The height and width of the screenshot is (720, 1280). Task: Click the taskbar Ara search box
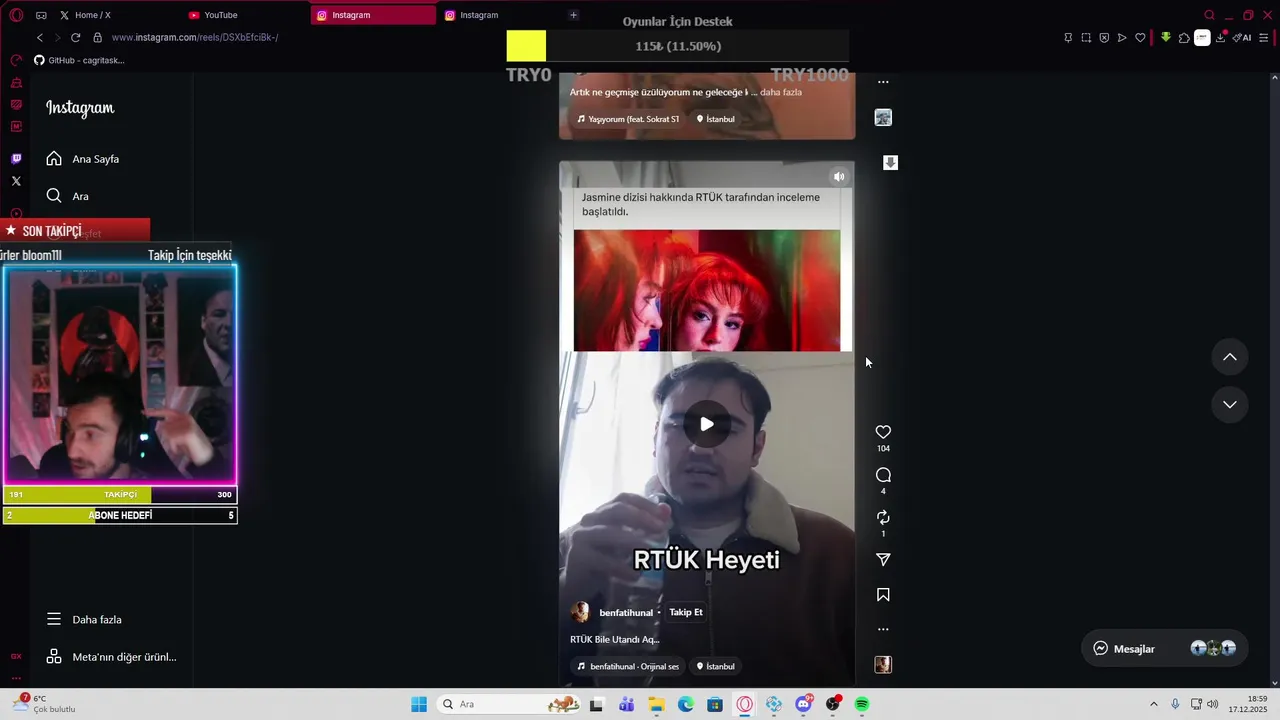510,704
